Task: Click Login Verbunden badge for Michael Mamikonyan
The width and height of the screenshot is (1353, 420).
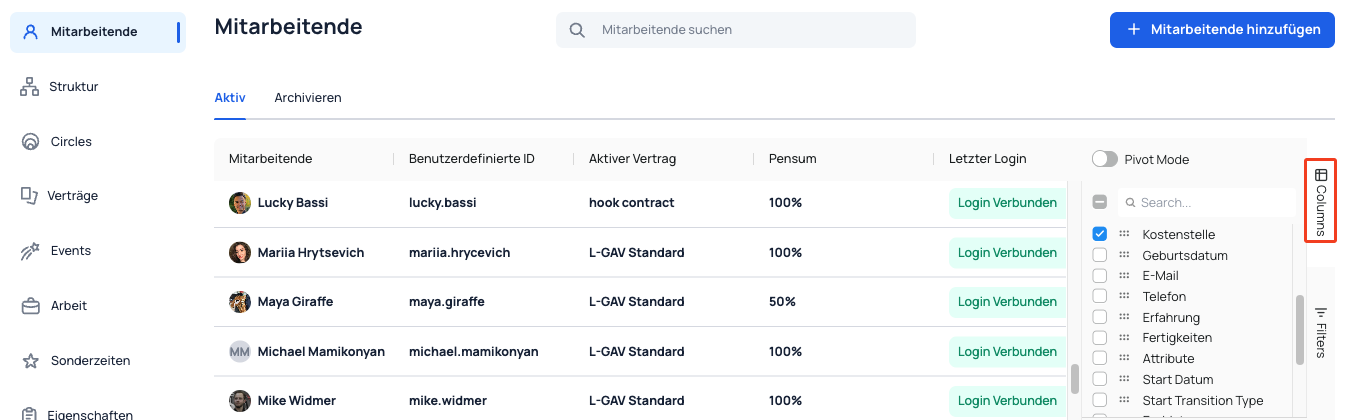Action: tap(1007, 351)
